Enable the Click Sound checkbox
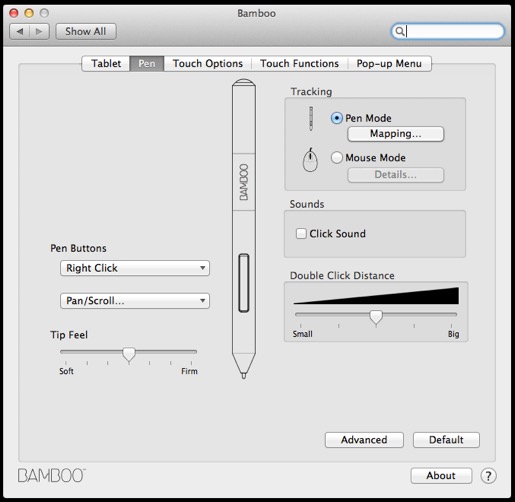Image resolution: width=515 pixels, height=502 pixels. pos(301,233)
